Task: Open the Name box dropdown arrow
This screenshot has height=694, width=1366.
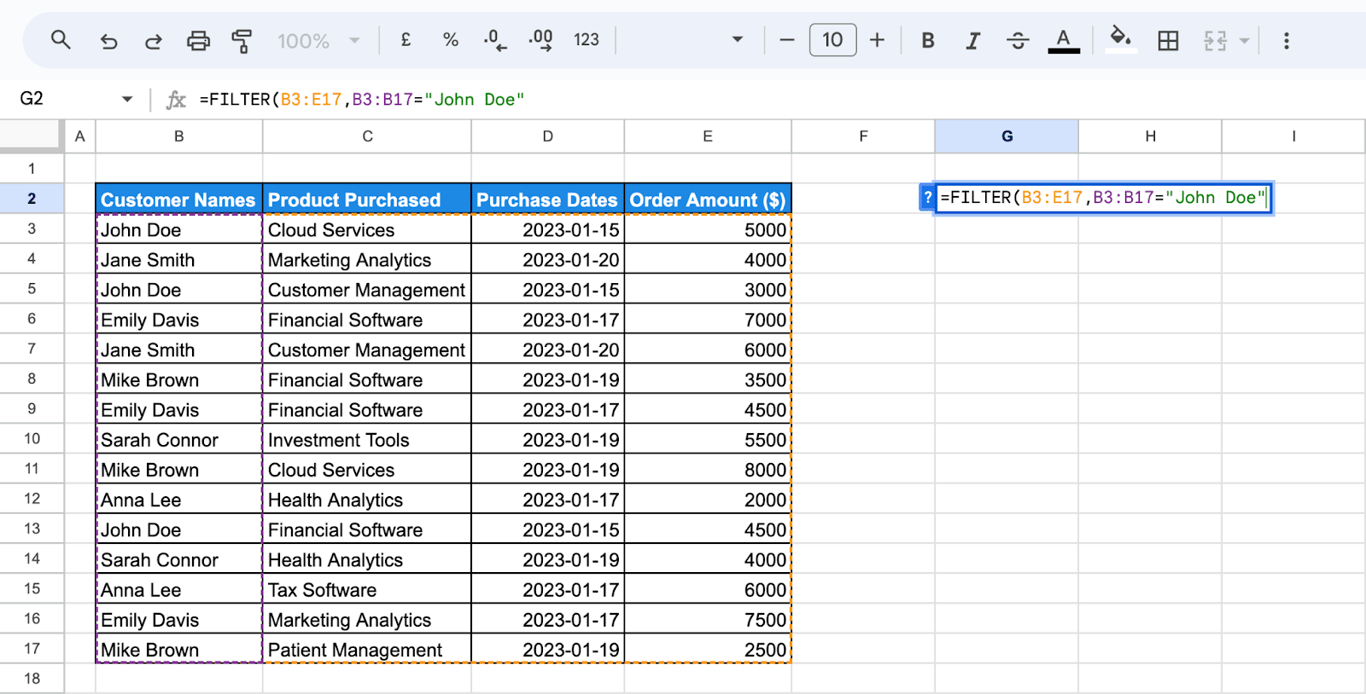Action: [x=127, y=99]
